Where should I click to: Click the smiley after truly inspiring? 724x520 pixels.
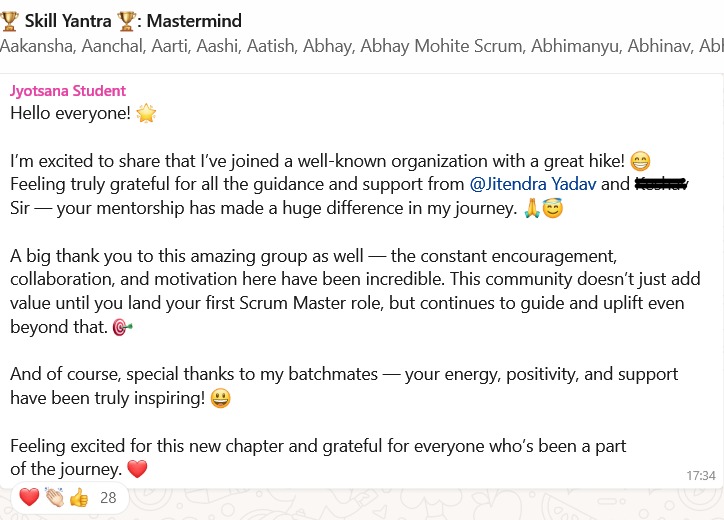(222, 399)
